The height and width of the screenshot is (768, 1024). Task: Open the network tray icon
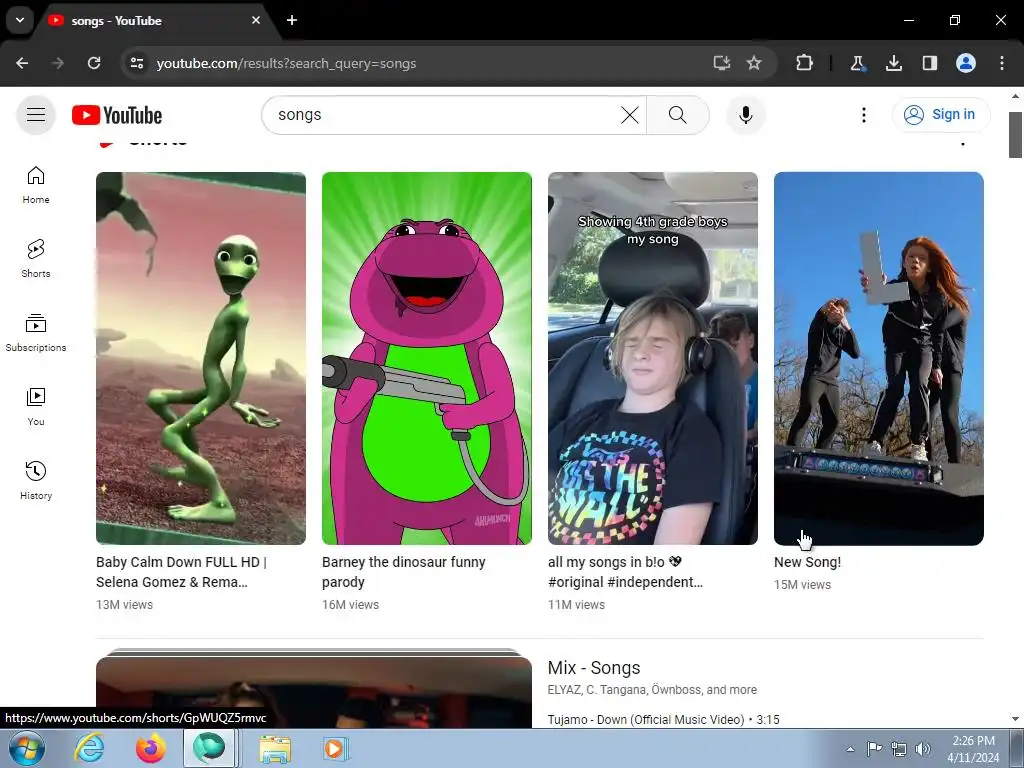(x=899, y=749)
